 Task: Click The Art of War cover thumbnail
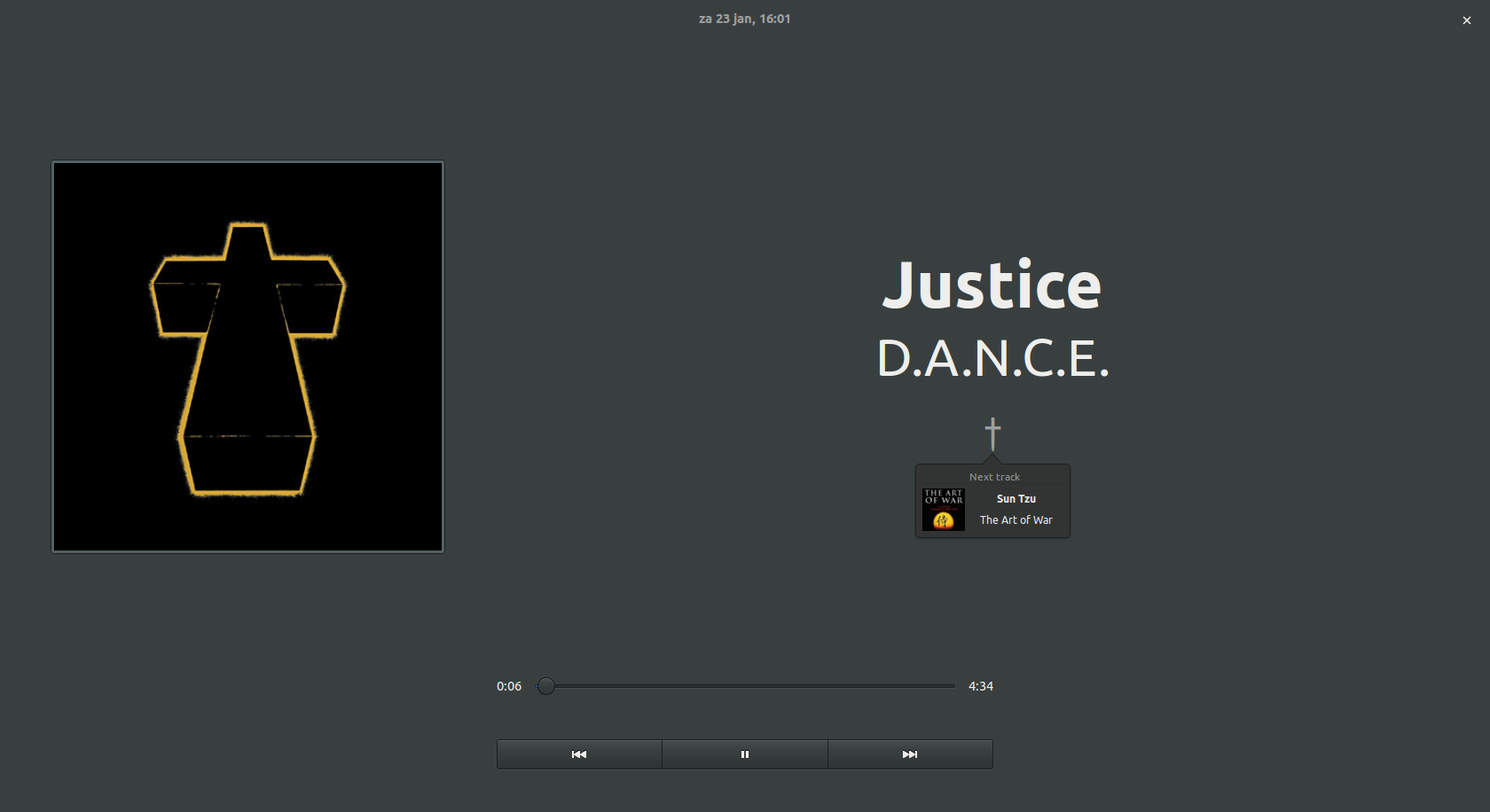point(944,510)
